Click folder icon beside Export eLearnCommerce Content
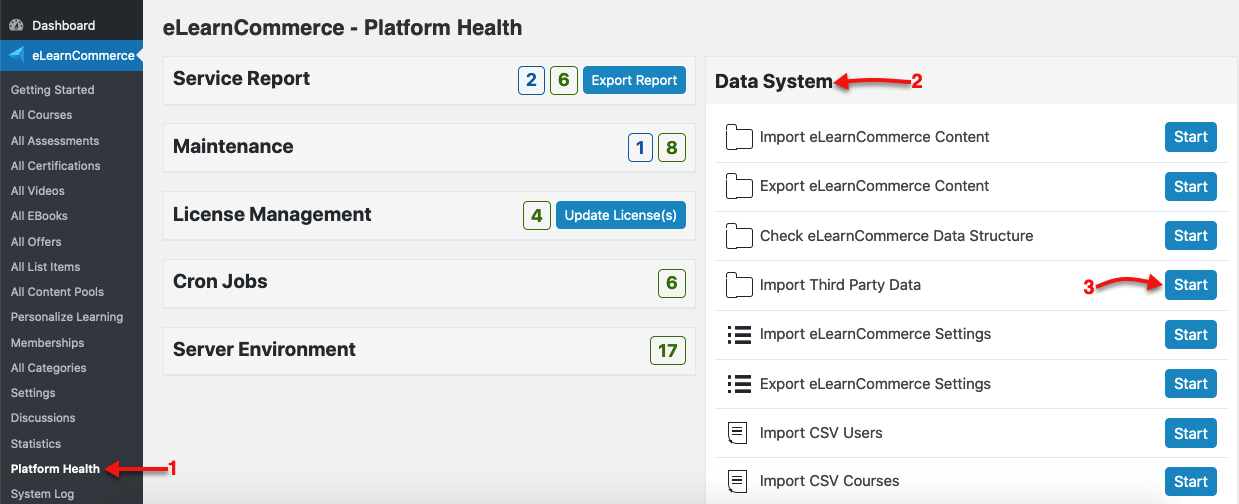1239x504 pixels. click(738, 186)
